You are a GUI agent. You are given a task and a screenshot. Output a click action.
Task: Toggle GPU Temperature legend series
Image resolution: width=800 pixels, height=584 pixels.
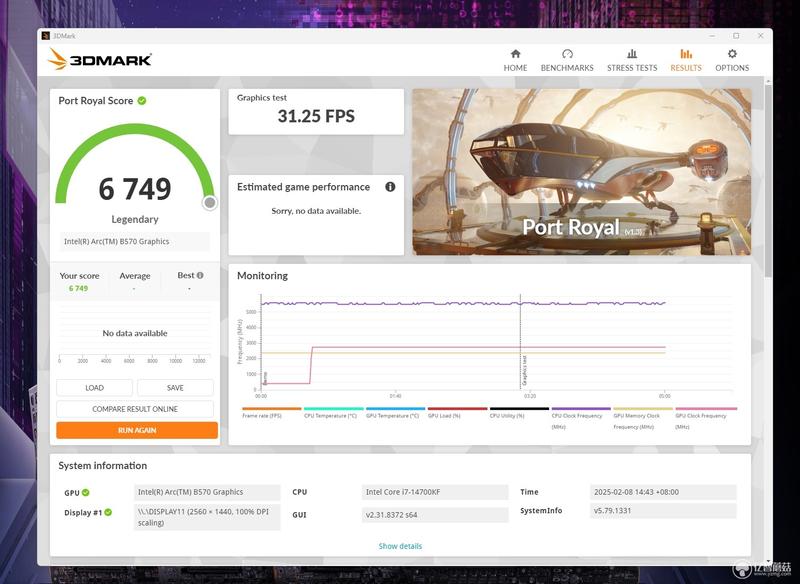[x=395, y=413]
